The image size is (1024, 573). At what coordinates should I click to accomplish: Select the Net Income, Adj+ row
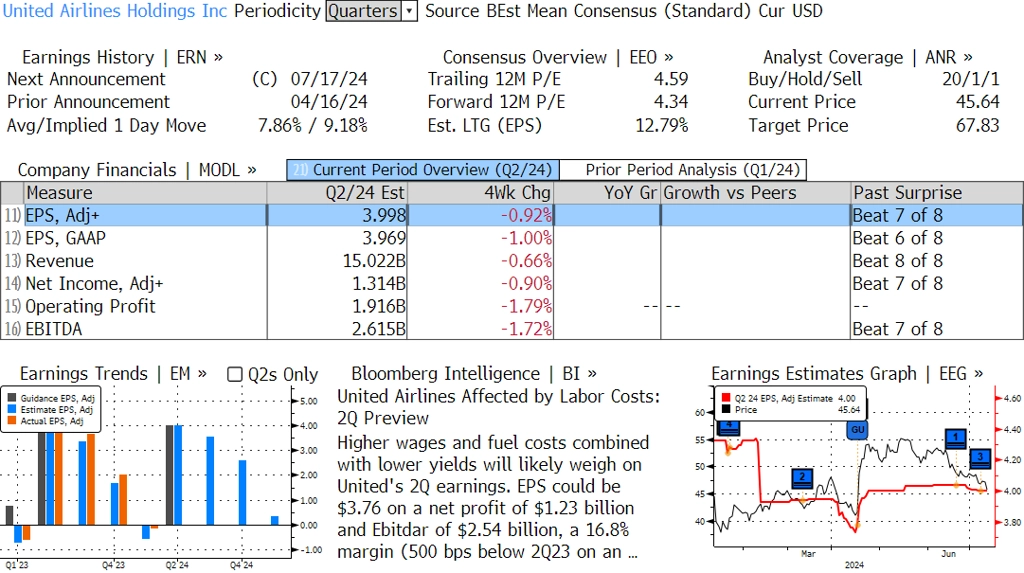coord(512,284)
